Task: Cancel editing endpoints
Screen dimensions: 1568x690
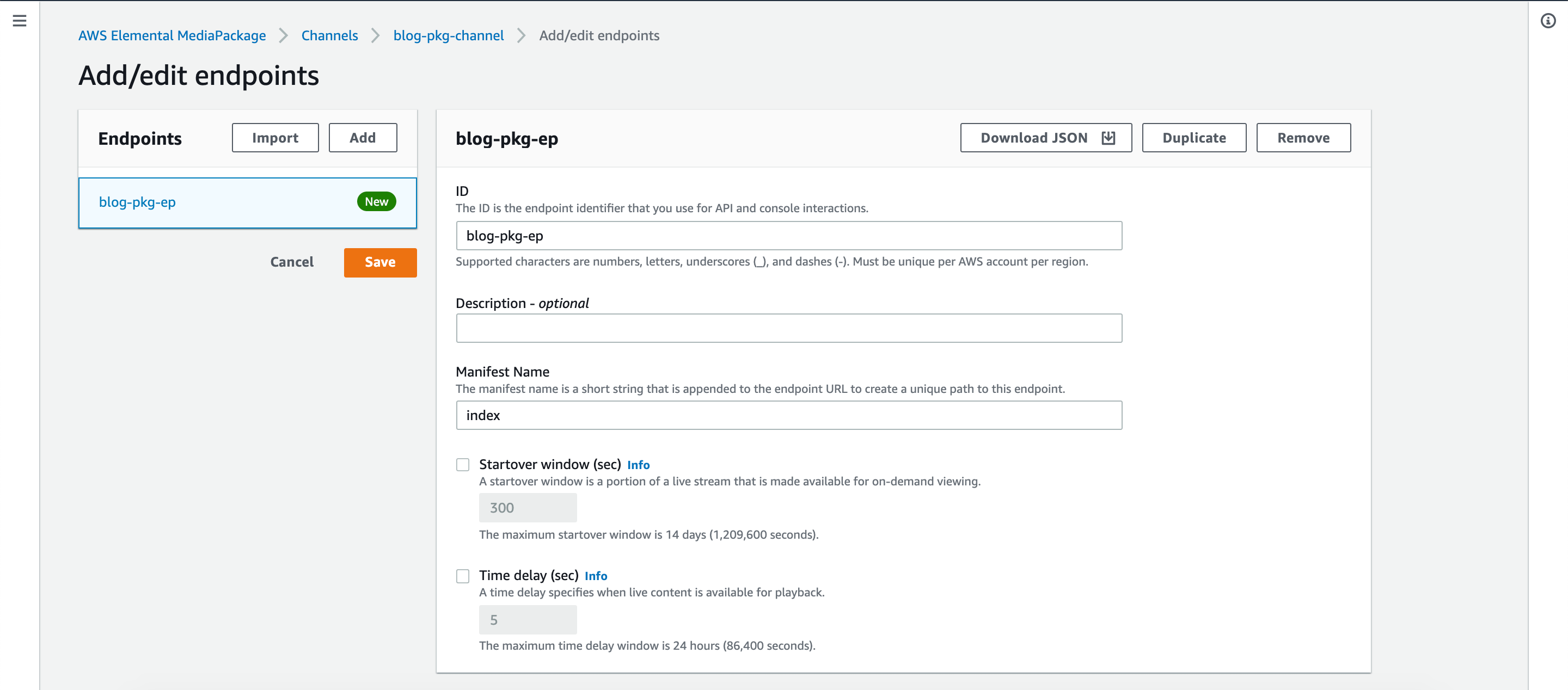Action: tap(292, 262)
